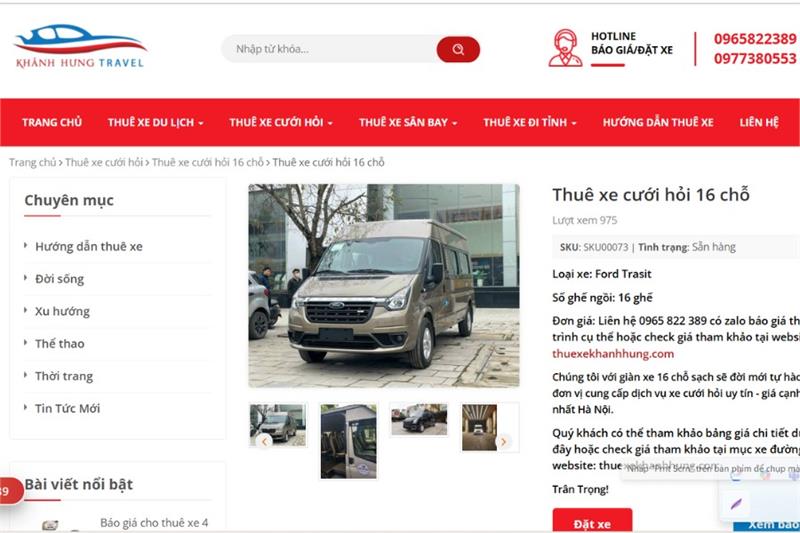Image resolution: width=800 pixels, height=533 pixels.
Task: Open Hướng dẫn thuê xe in the navigation bar
Action: 658,122
